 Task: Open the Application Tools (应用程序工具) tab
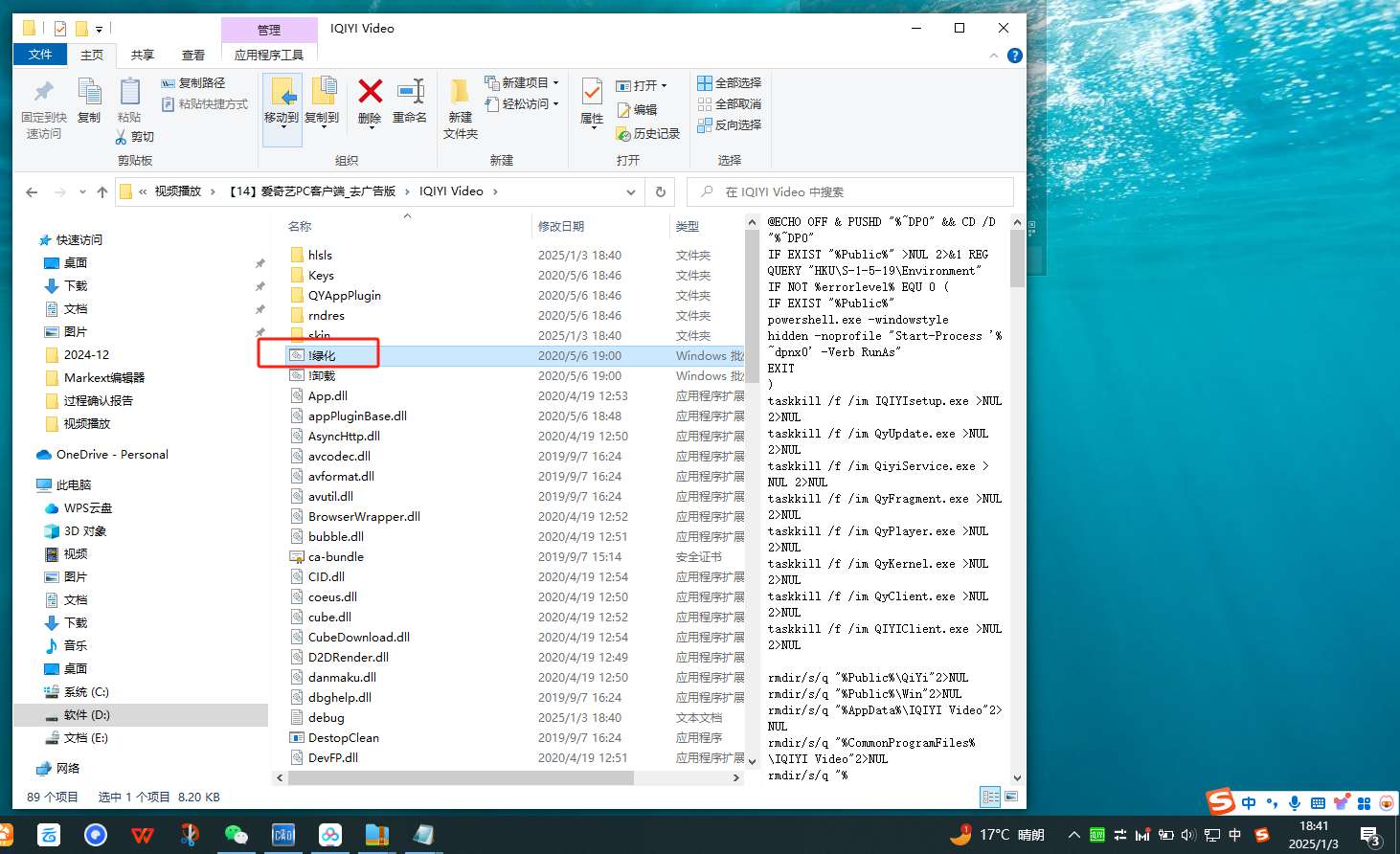[x=269, y=56]
